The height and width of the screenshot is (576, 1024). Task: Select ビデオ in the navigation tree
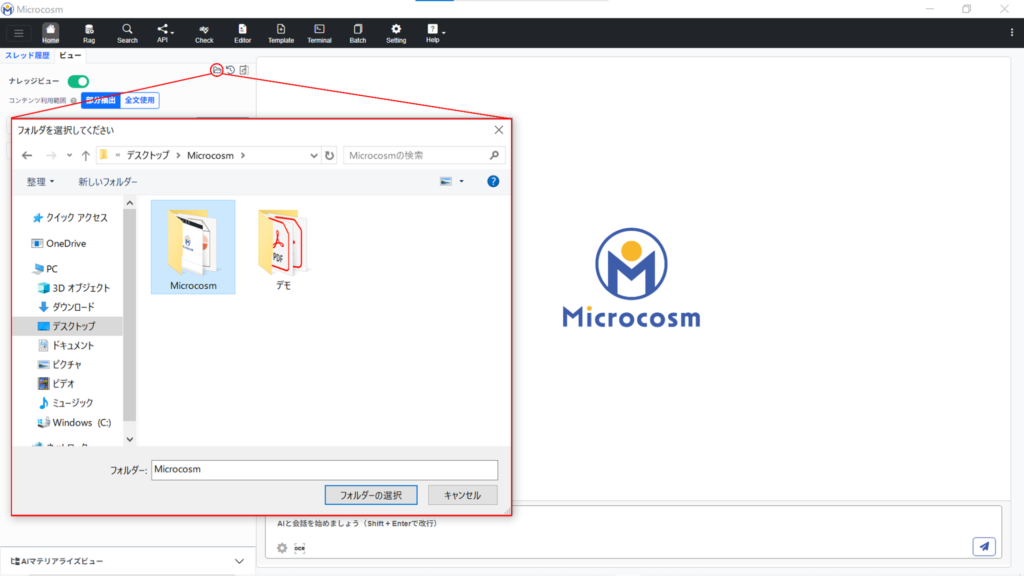pyautogui.click(x=57, y=383)
